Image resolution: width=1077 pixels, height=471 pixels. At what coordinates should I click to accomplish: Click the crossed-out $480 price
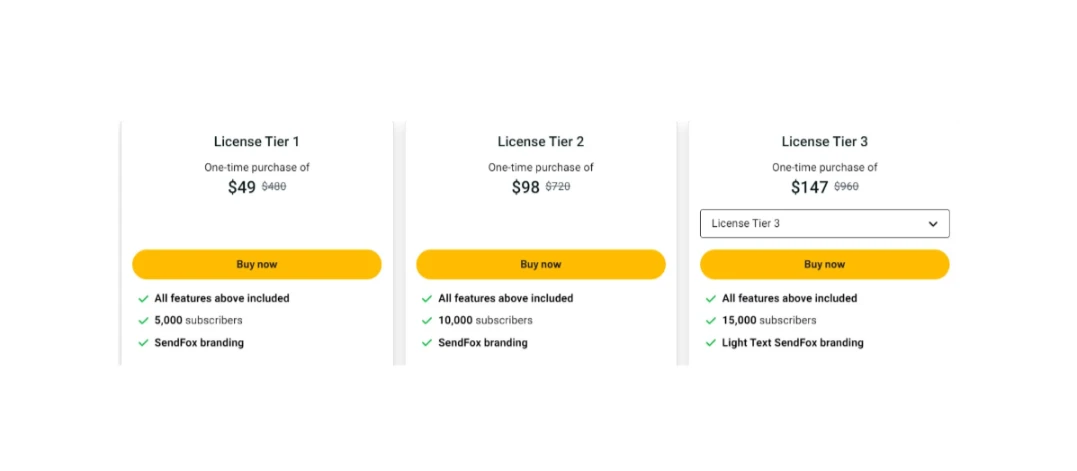click(x=274, y=186)
